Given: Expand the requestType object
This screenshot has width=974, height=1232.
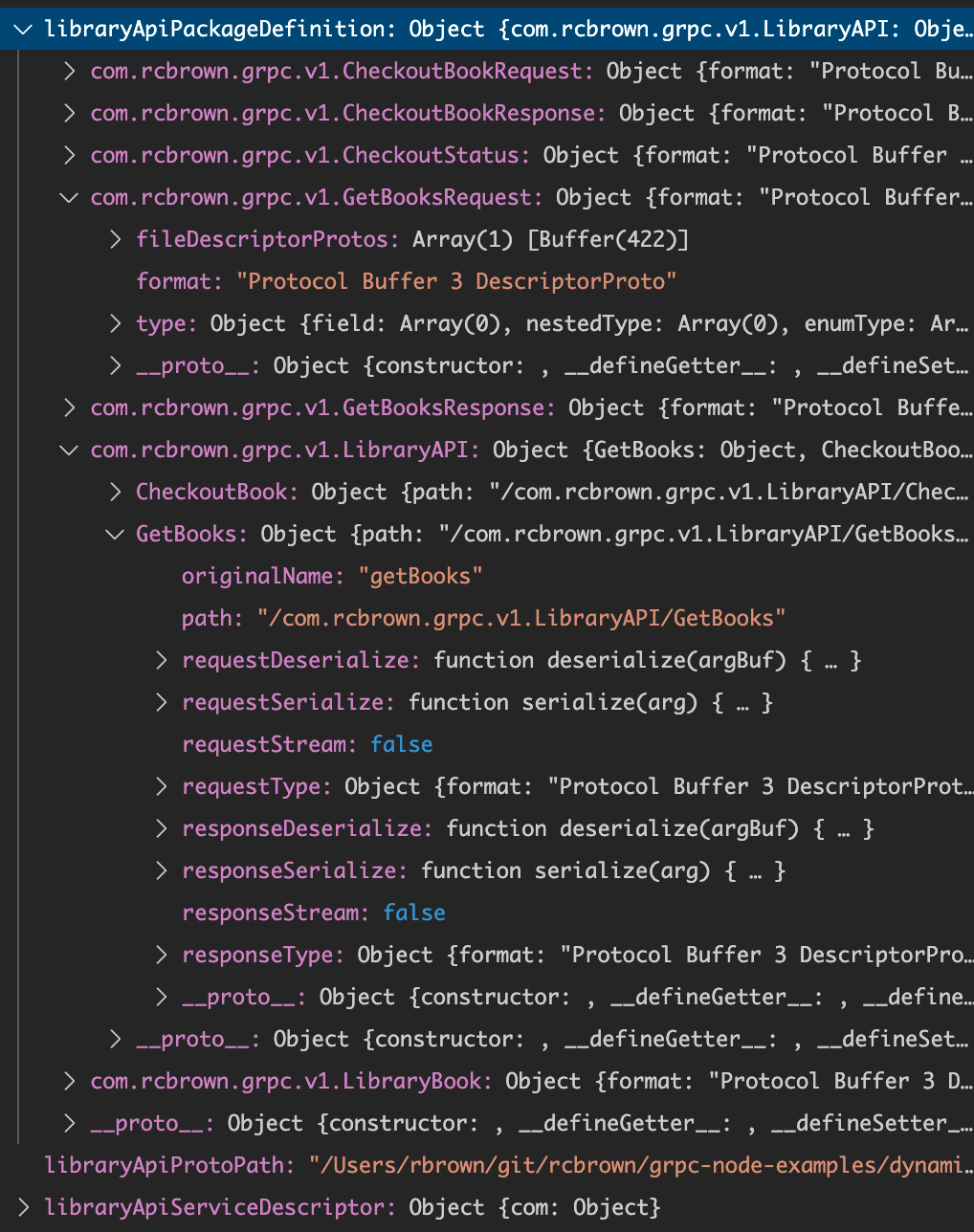Looking at the screenshot, I should (x=161, y=786).
